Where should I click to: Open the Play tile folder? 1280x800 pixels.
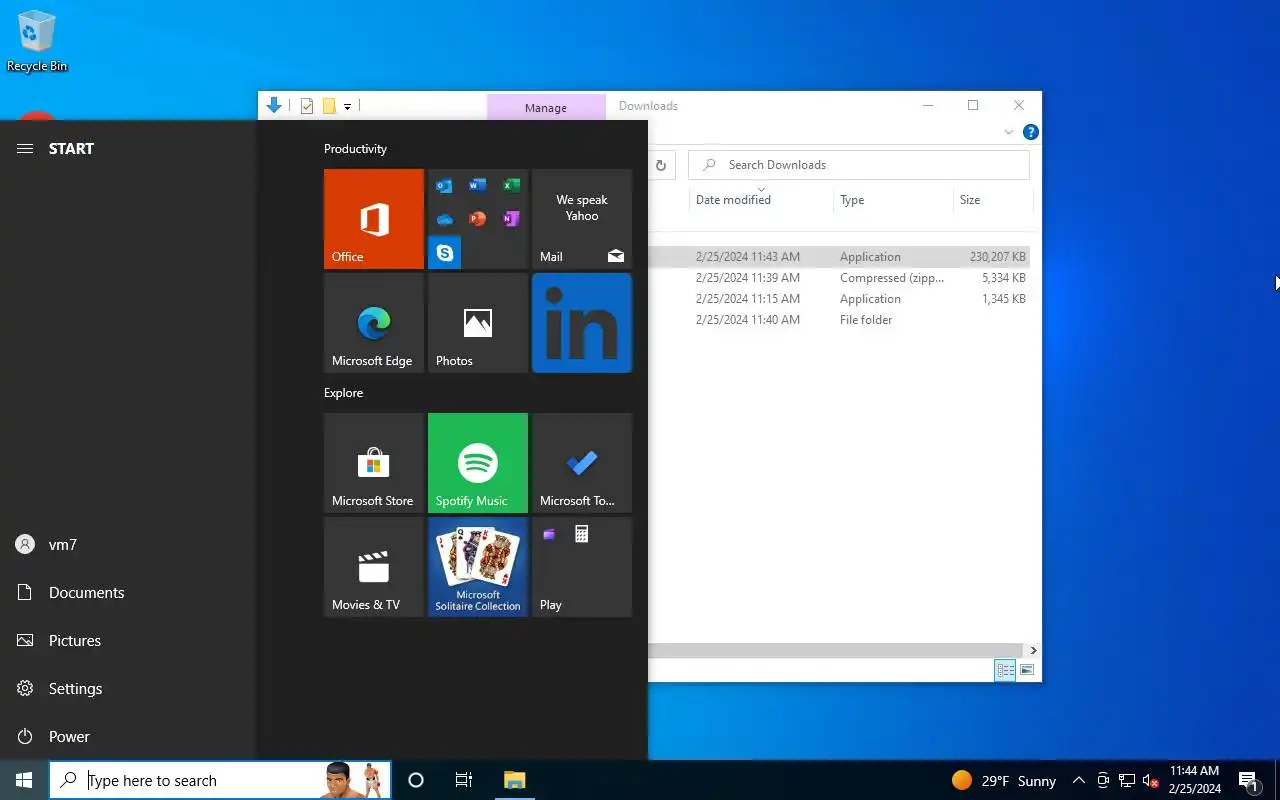point(582,567)
